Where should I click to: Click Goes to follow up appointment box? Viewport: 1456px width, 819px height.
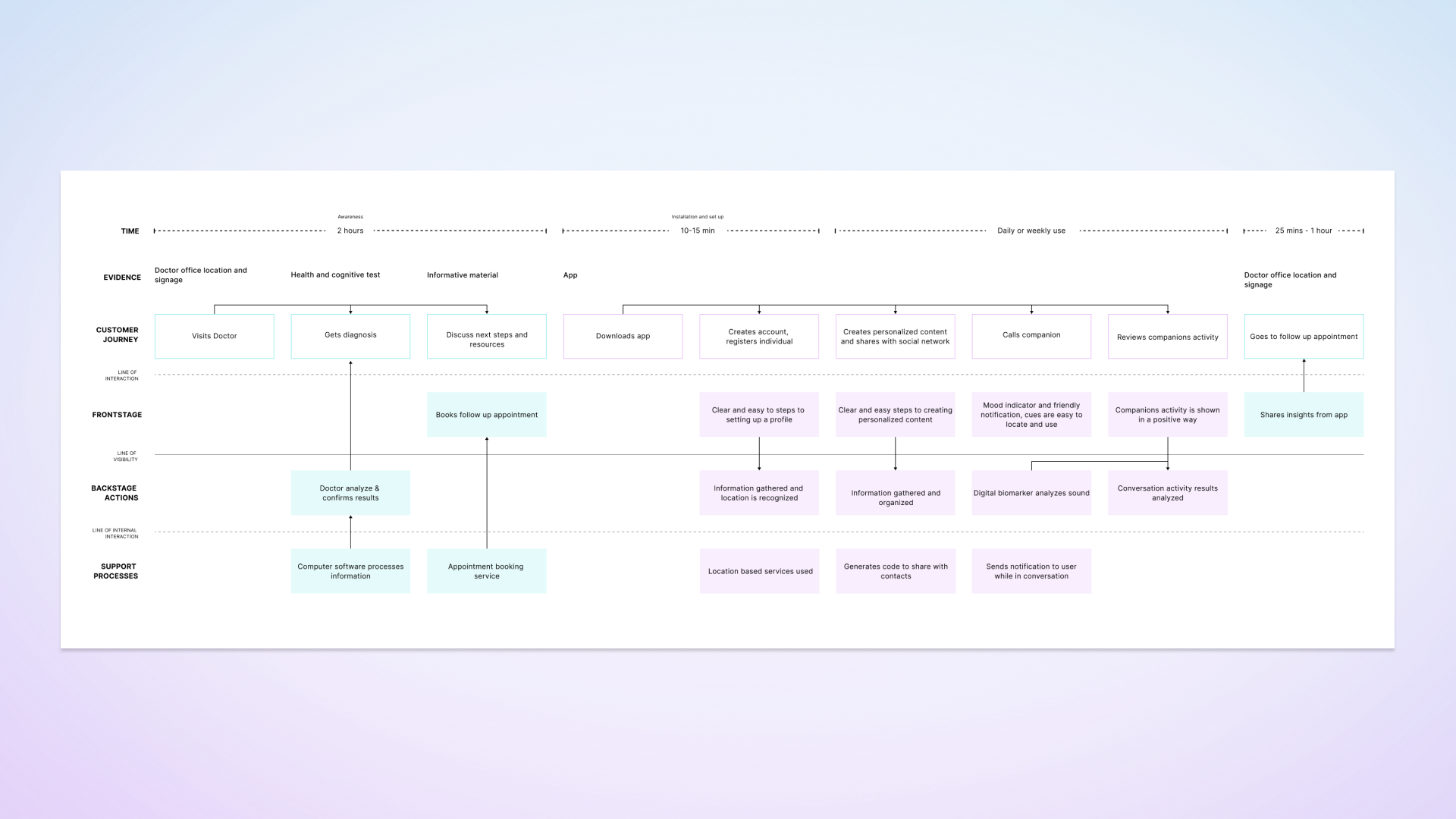pyautogui.click(x=1304, y=337)
